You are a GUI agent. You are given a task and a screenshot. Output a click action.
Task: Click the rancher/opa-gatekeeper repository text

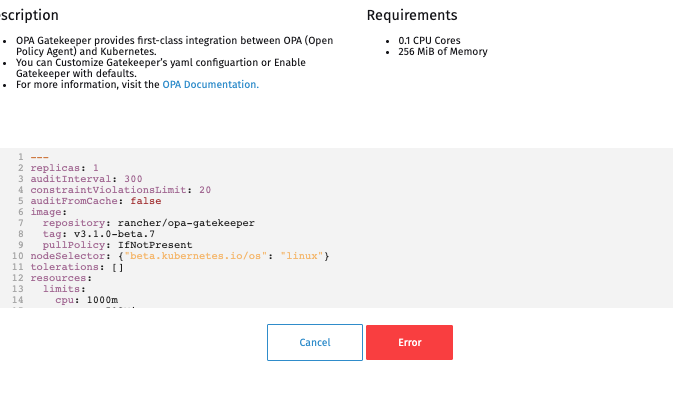186,223
